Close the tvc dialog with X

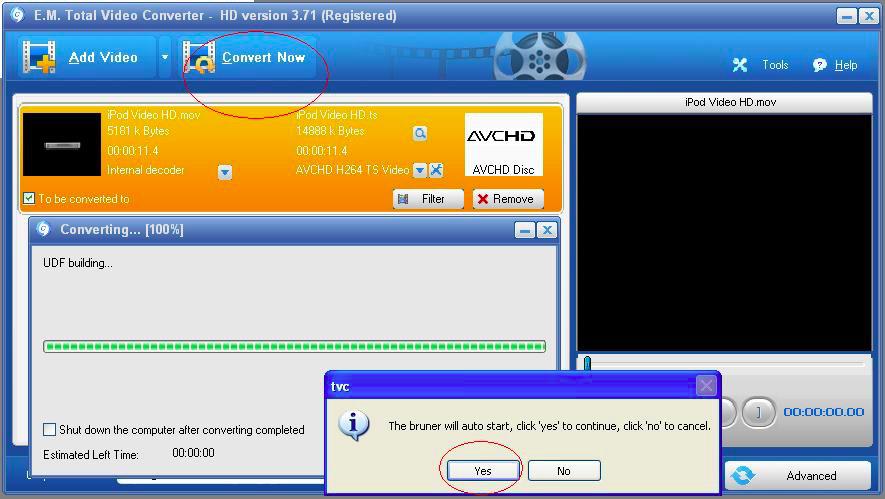[706, 386]
